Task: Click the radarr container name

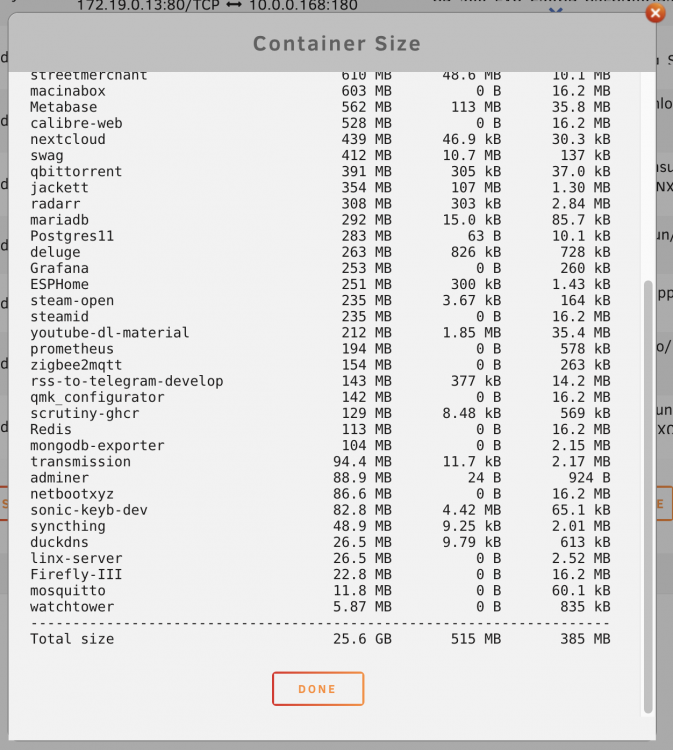Action: point(55,204)
